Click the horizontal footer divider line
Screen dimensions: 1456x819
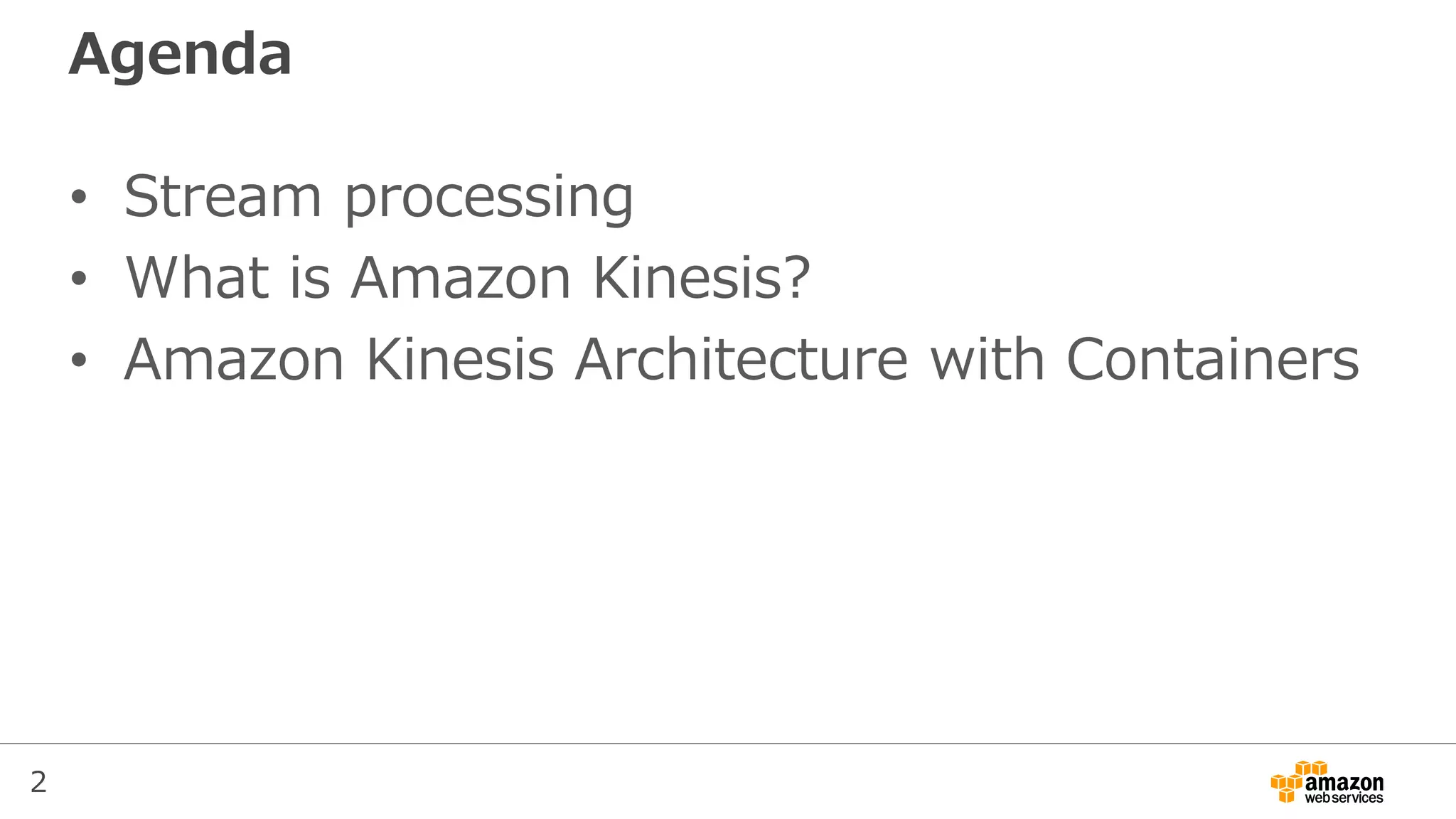pos(728,744)
